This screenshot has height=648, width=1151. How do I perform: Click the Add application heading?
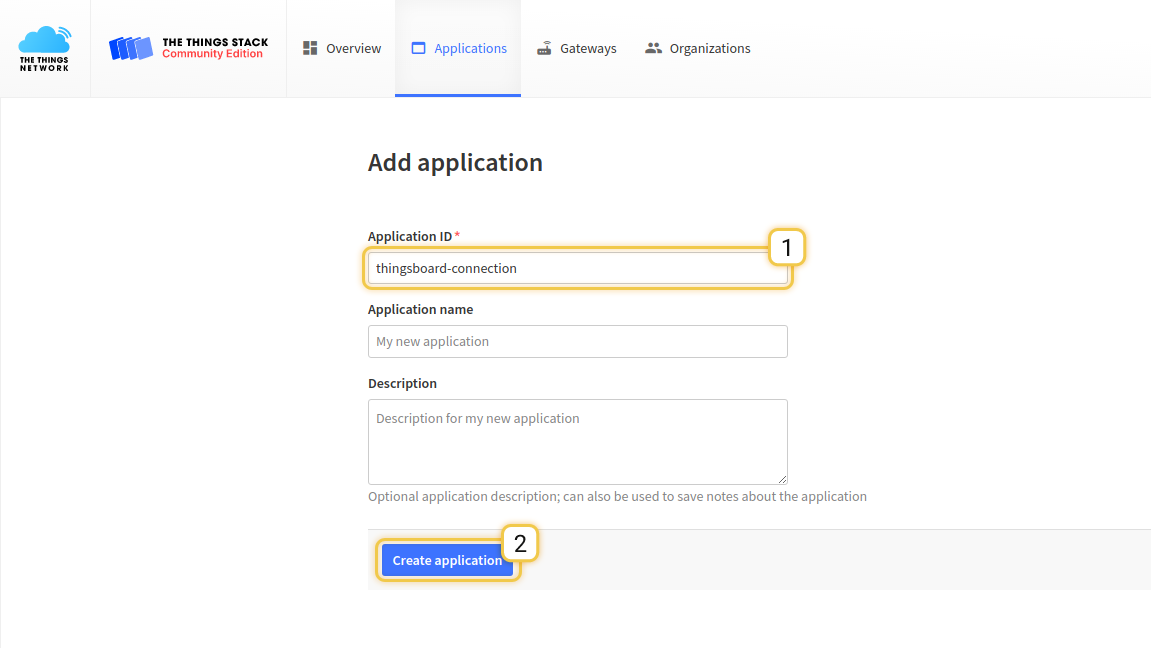tap(455, 162)
